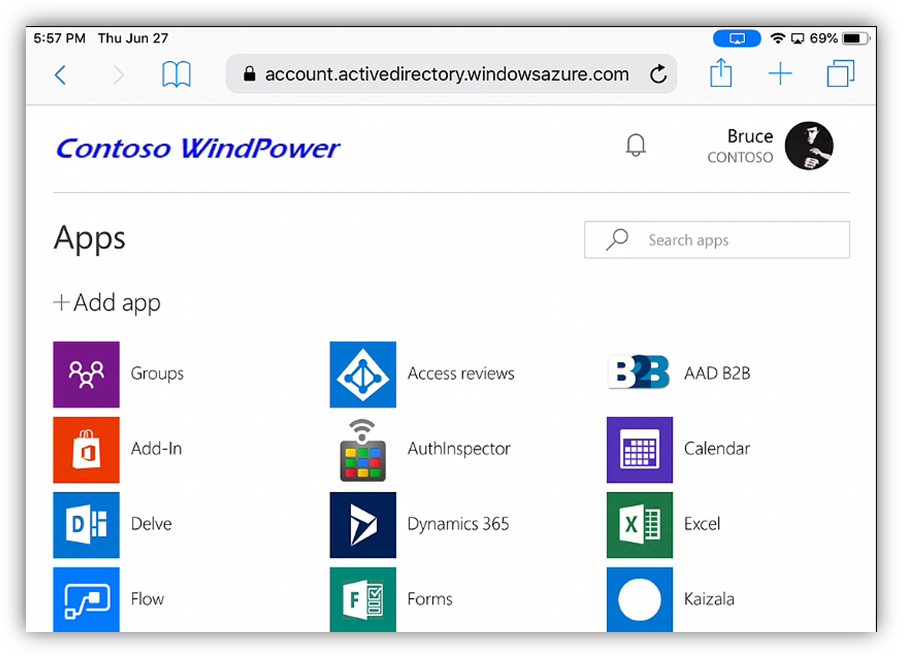Click the Bruce CONTOSO account name
Screen dimensions: 903x657
(x=740, y=146)
